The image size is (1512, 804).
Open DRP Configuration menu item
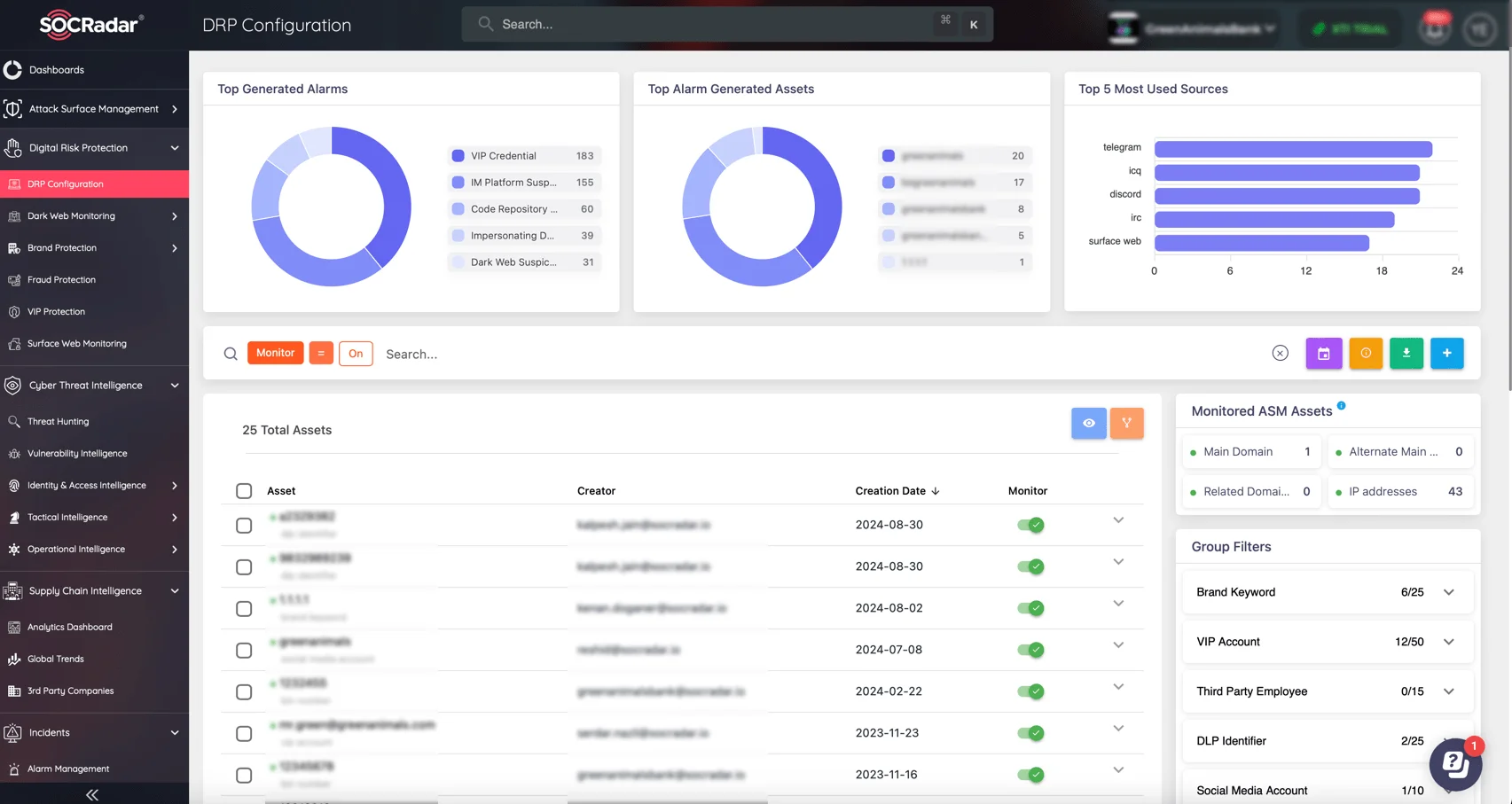tap(94, 184)
